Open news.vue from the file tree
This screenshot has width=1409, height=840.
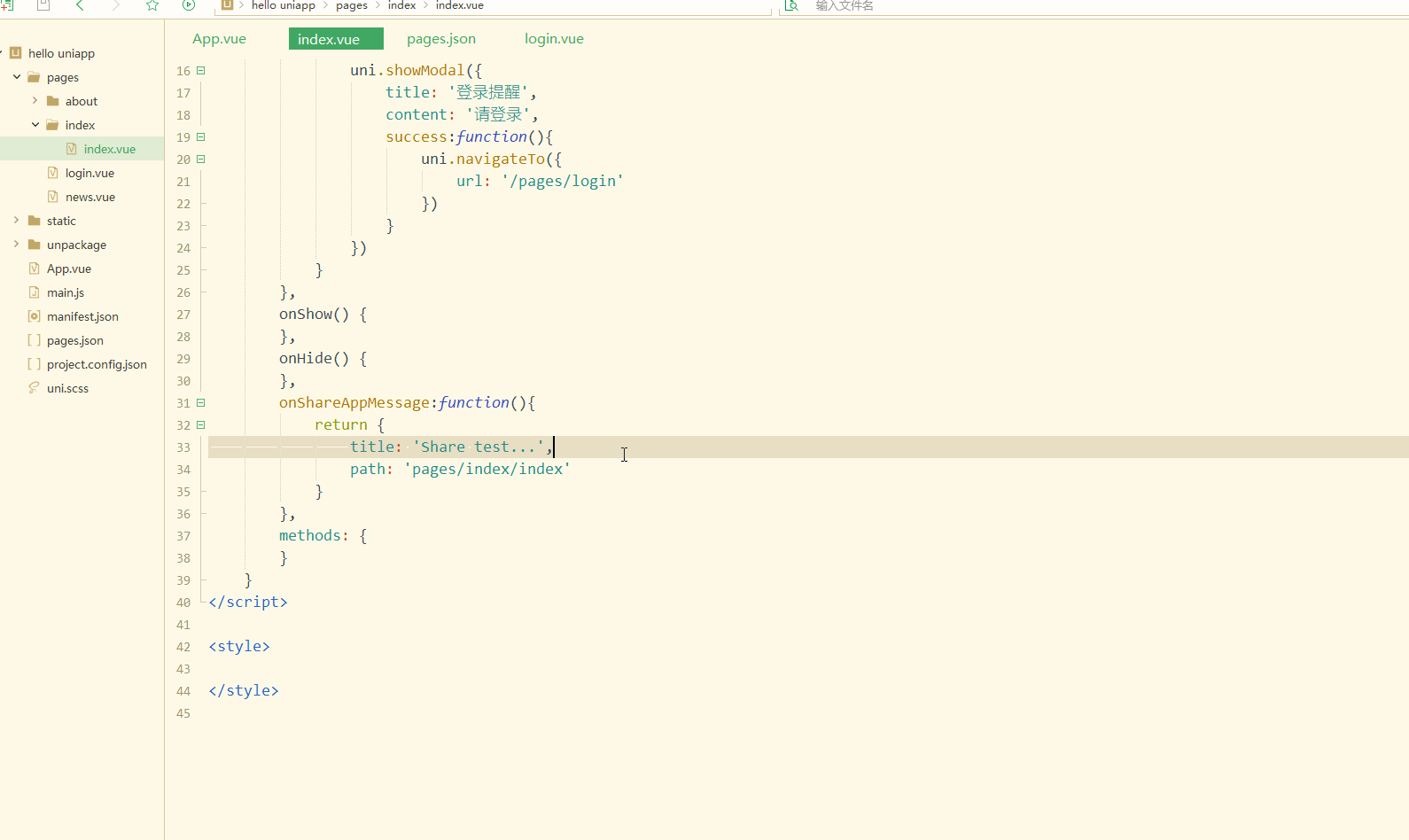90,197
